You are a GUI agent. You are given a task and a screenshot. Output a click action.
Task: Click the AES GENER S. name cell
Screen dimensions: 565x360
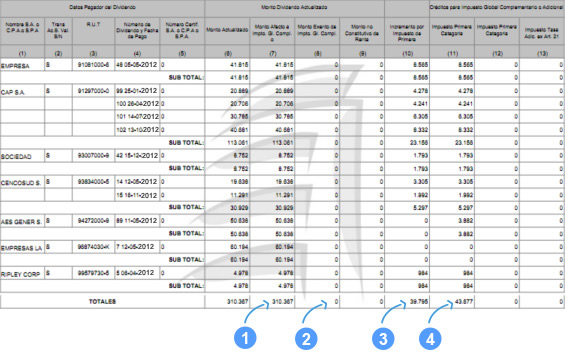tap(22, 221)
